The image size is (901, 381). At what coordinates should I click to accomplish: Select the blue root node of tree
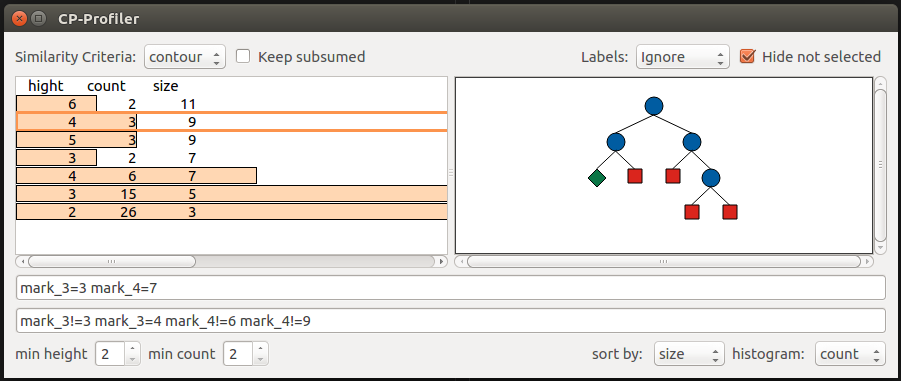(x=654, y=106)
